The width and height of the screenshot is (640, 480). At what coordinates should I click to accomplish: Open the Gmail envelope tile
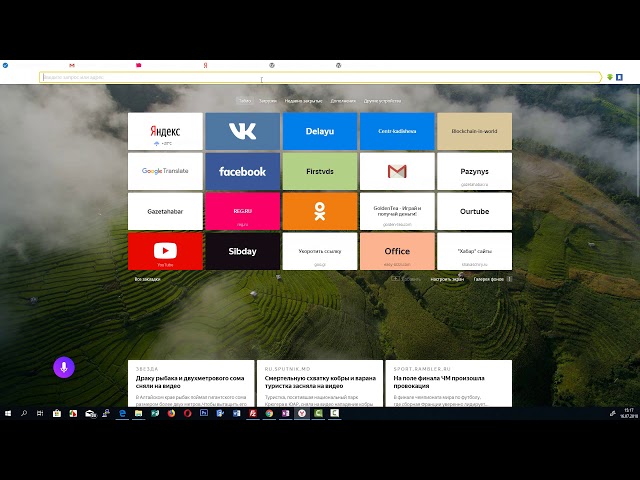(x=397, y=171)
